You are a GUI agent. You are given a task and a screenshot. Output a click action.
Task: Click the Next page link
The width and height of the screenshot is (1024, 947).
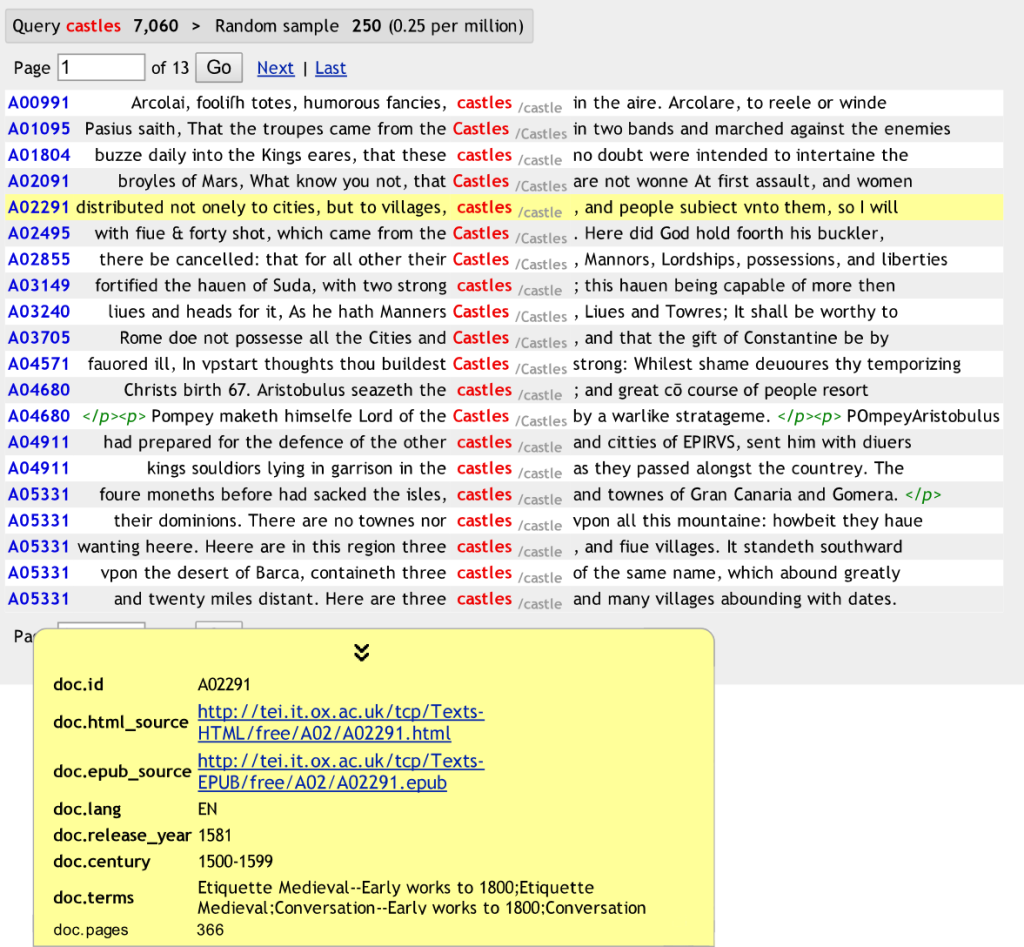click(x=275, y=68)
